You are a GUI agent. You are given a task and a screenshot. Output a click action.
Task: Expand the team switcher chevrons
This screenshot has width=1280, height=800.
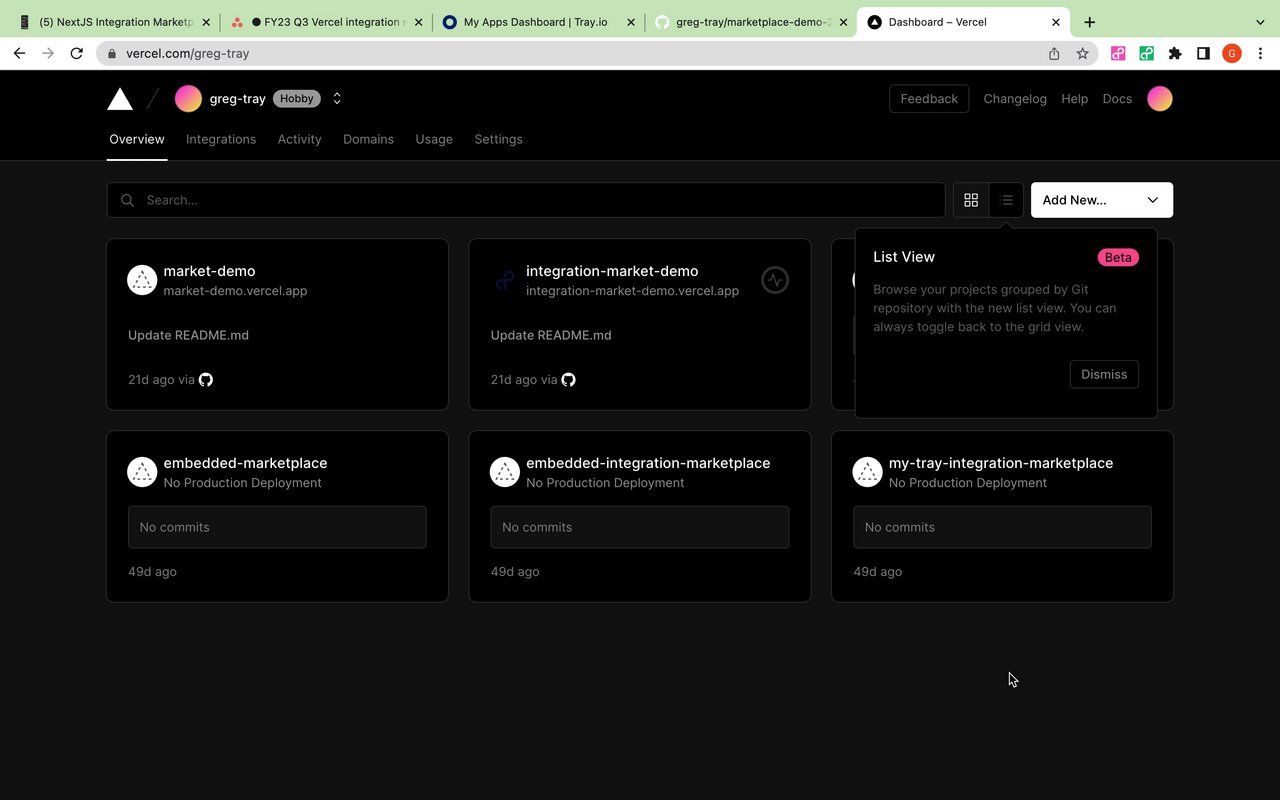[x=337, y=98]
